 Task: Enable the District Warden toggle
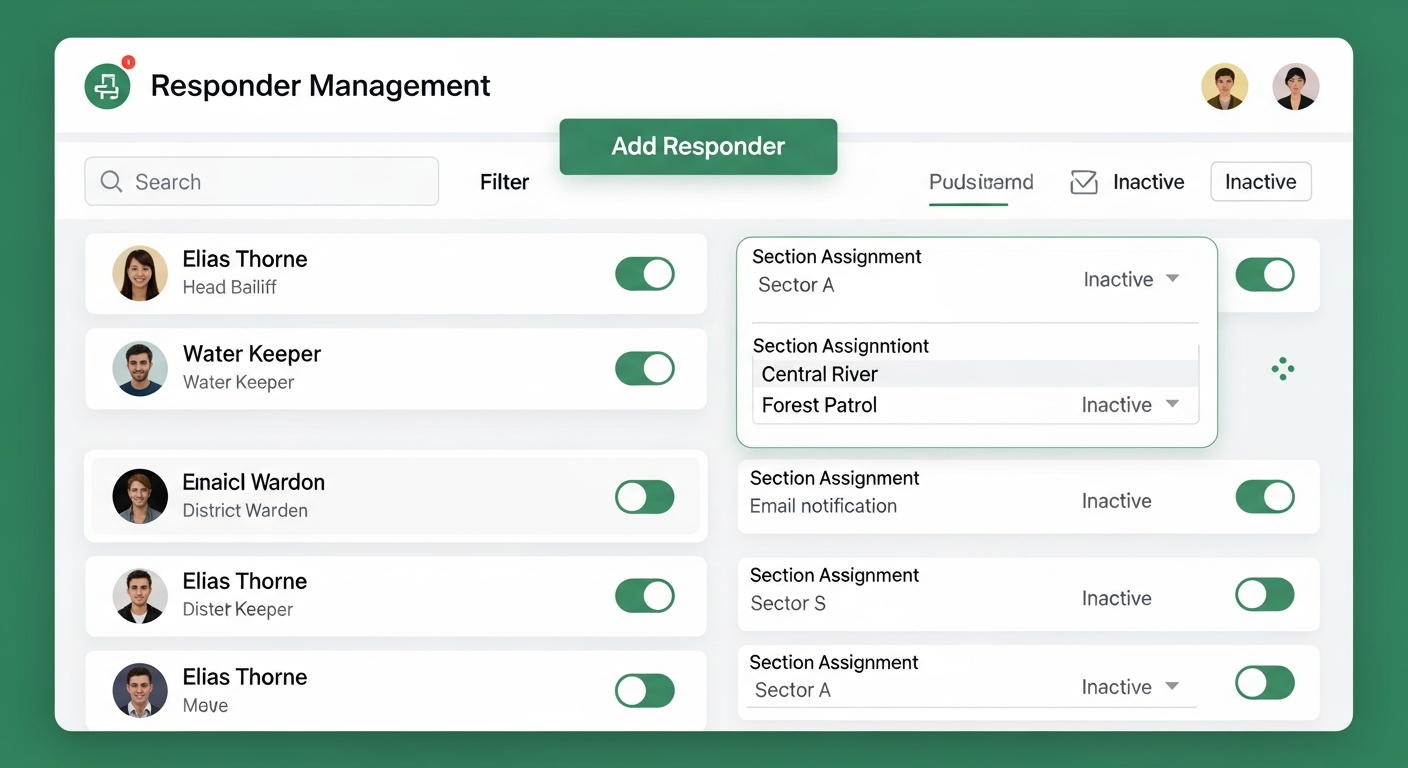[645, 496]
